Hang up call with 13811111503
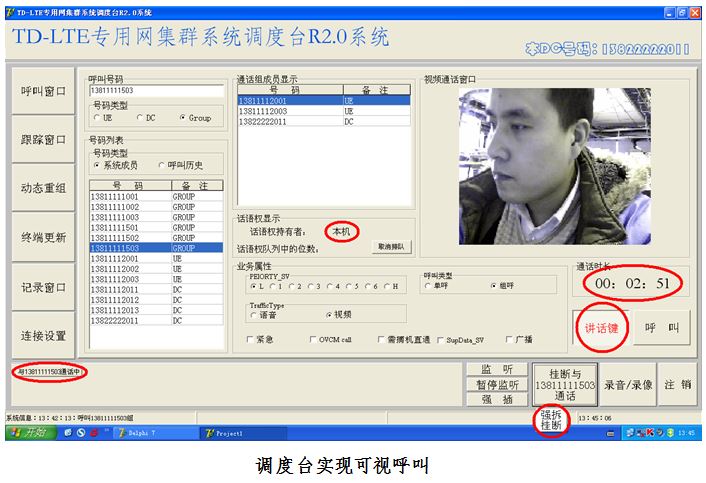The image size is (706, 483). (x=565, y=384)
